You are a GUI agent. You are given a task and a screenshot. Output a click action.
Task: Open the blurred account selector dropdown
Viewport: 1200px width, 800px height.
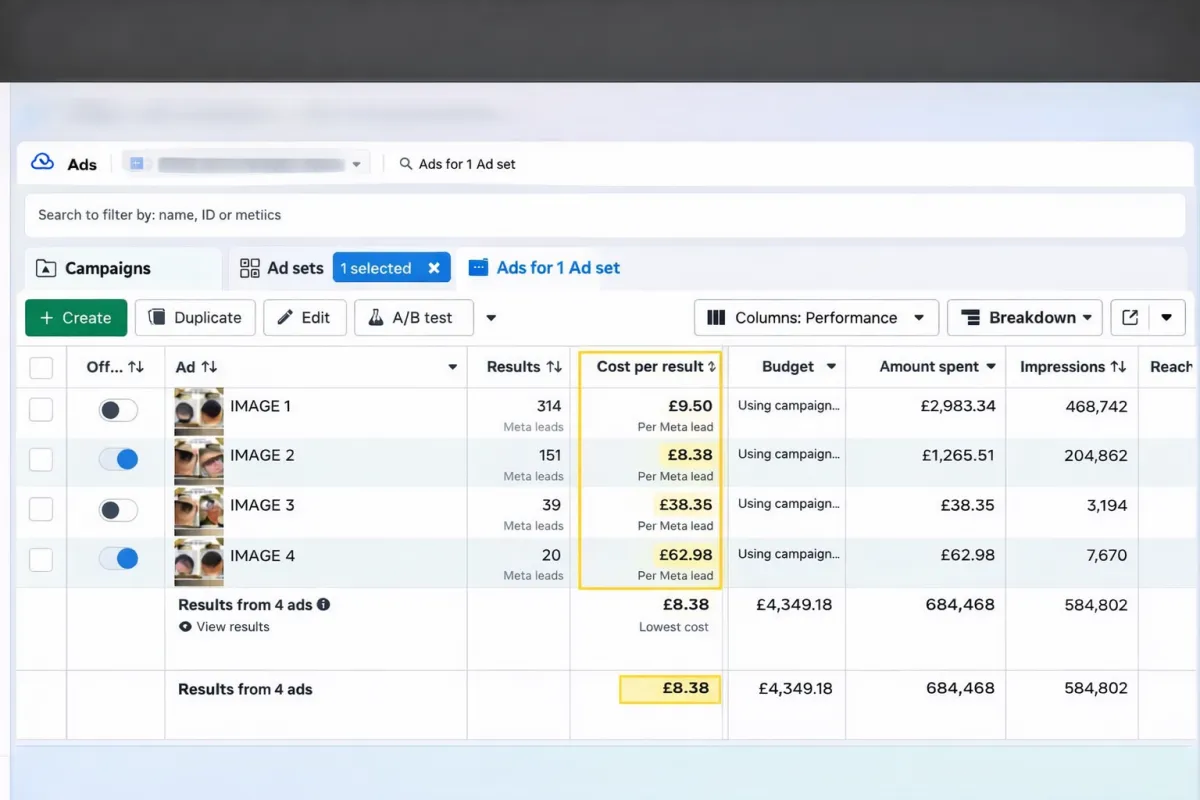click(246, 164)
